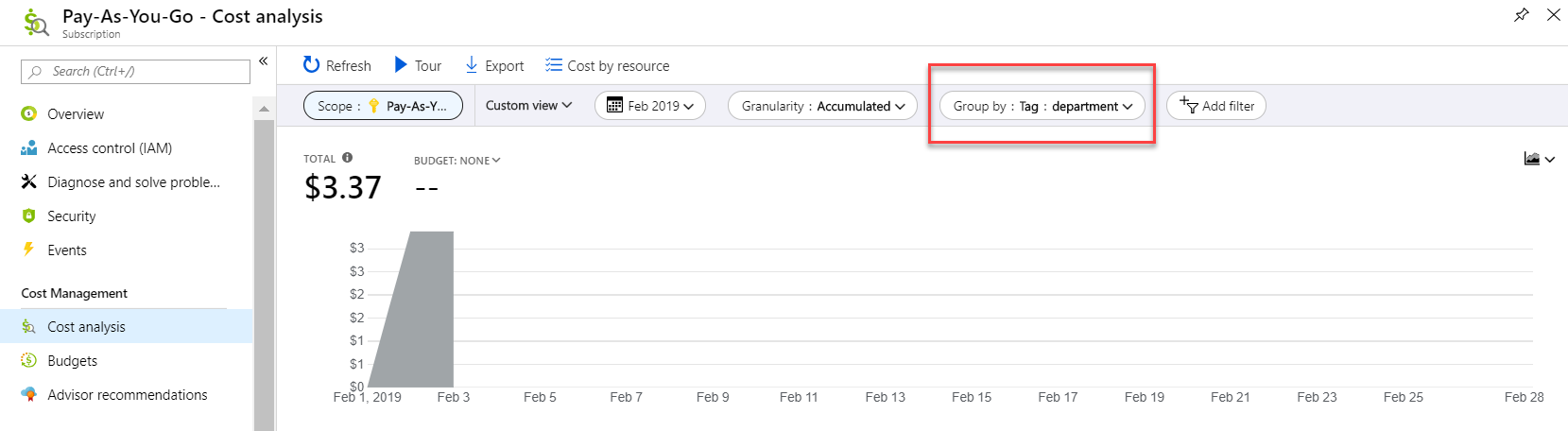Viewport: 1568px width, 431px height.
Task: Click the info icon next to TOTAL
Action: (x=347, y=158)
